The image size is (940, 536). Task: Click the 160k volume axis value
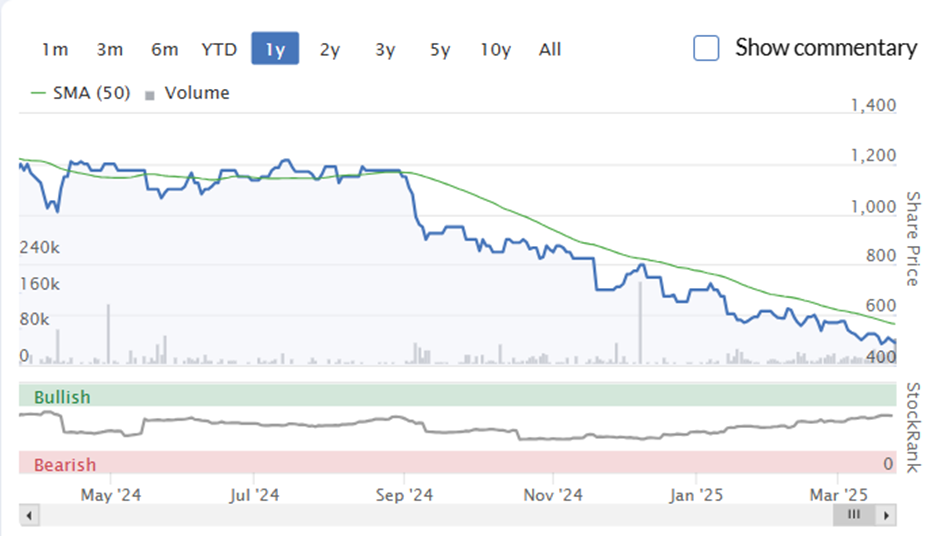click(40, 284)
